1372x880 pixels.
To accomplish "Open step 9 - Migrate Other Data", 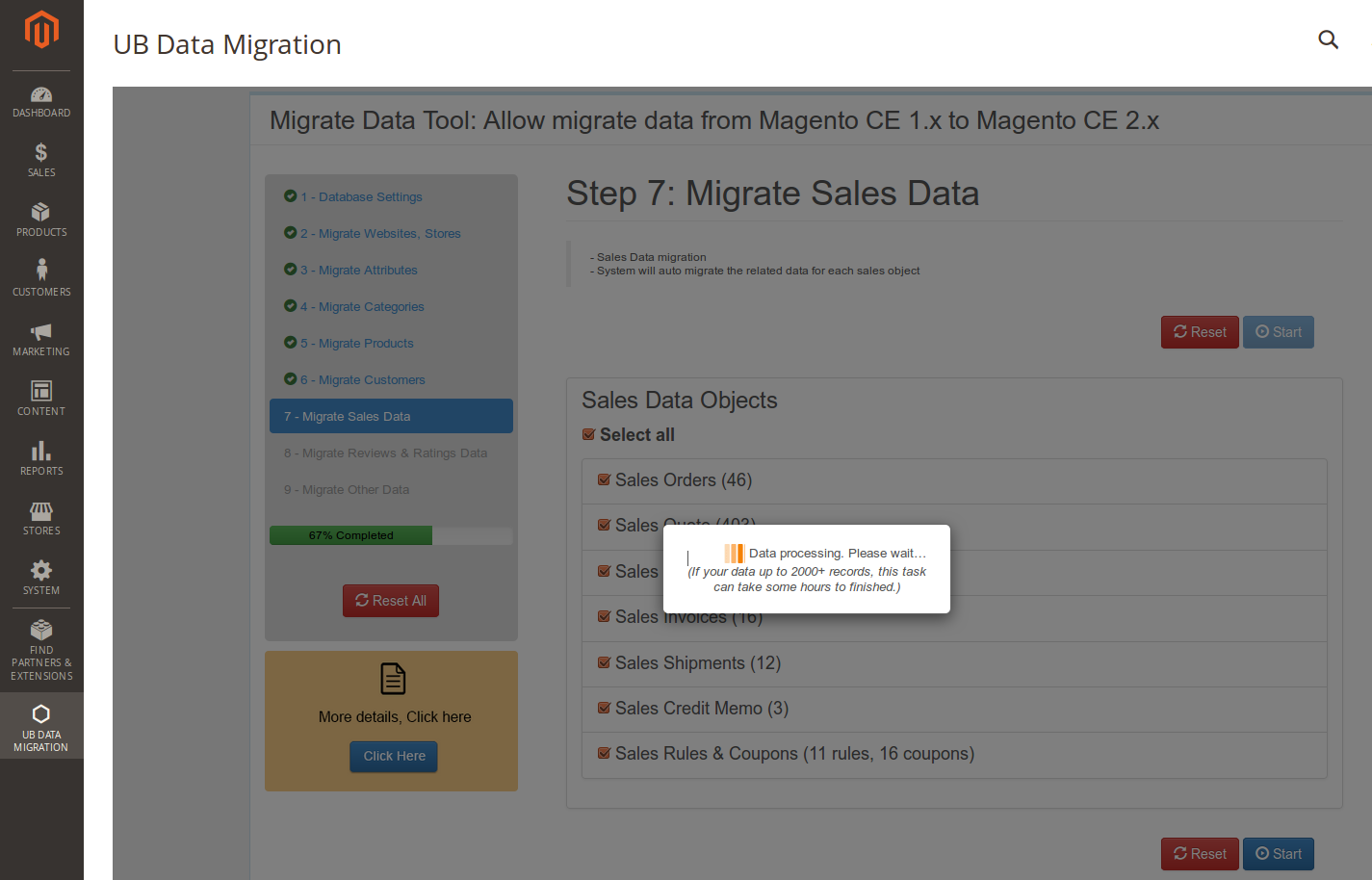I will pyautogui.click(x=347, y=489).
